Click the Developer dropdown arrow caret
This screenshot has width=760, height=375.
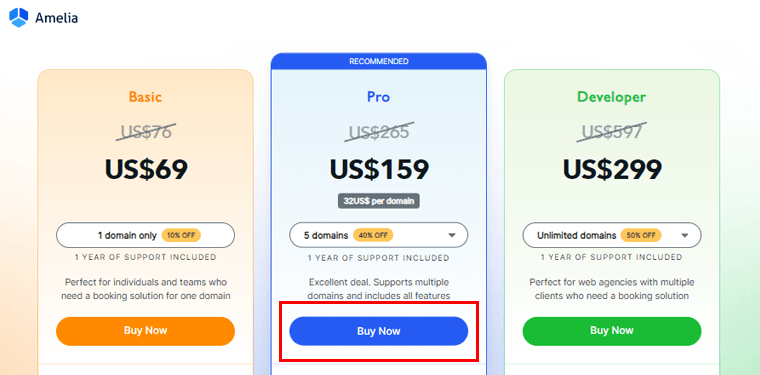(x=685, y=235)
